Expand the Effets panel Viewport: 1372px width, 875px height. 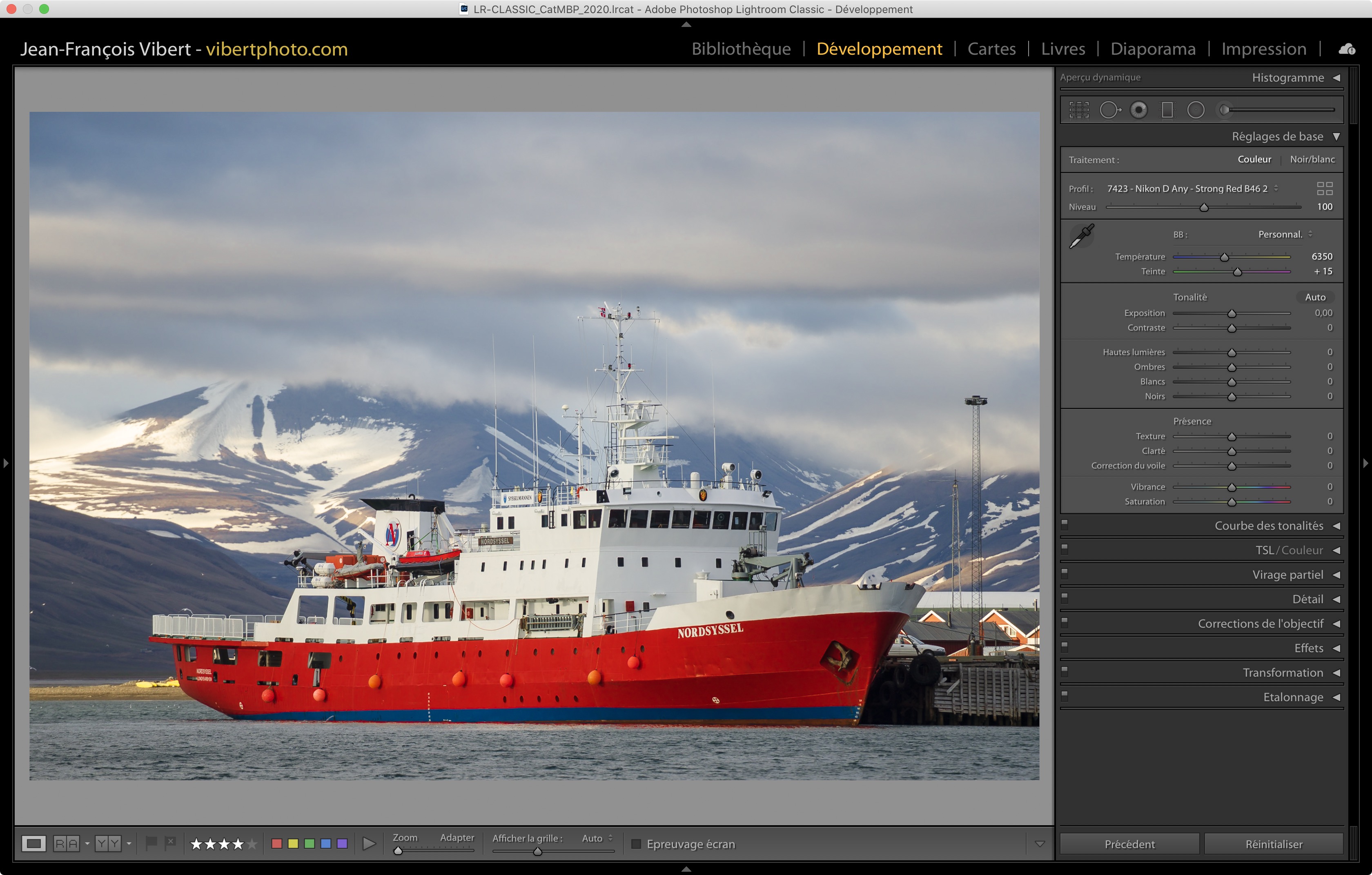tap(1308, 648)
